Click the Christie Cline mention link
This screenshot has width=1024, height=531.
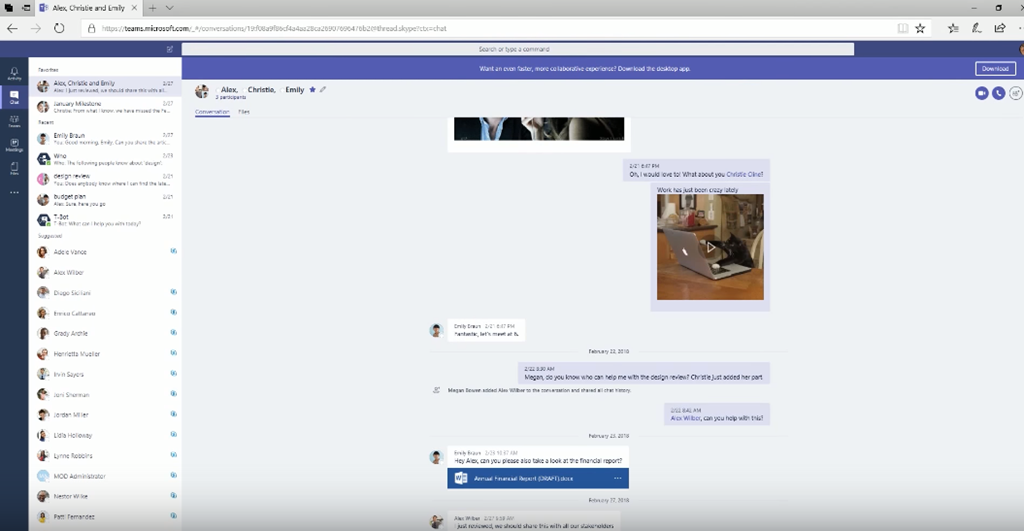(745, 174)
